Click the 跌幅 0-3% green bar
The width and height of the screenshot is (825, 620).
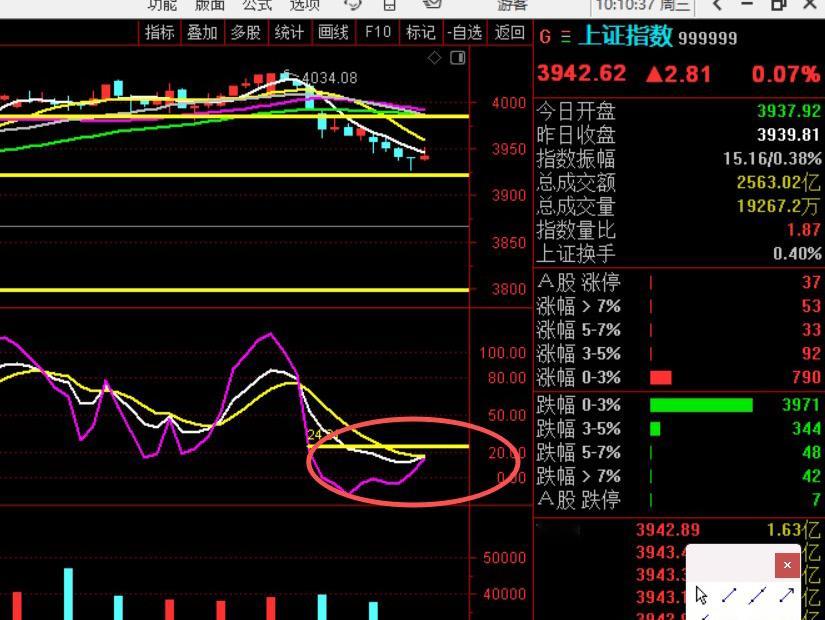(701, 405)
